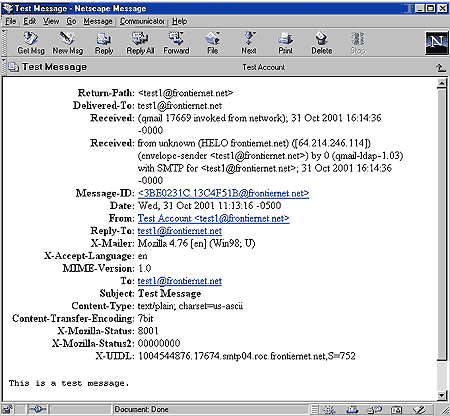Viewport: 450px width, 416px height.
Task: Click the component bar grip handle
Action: 315,410
